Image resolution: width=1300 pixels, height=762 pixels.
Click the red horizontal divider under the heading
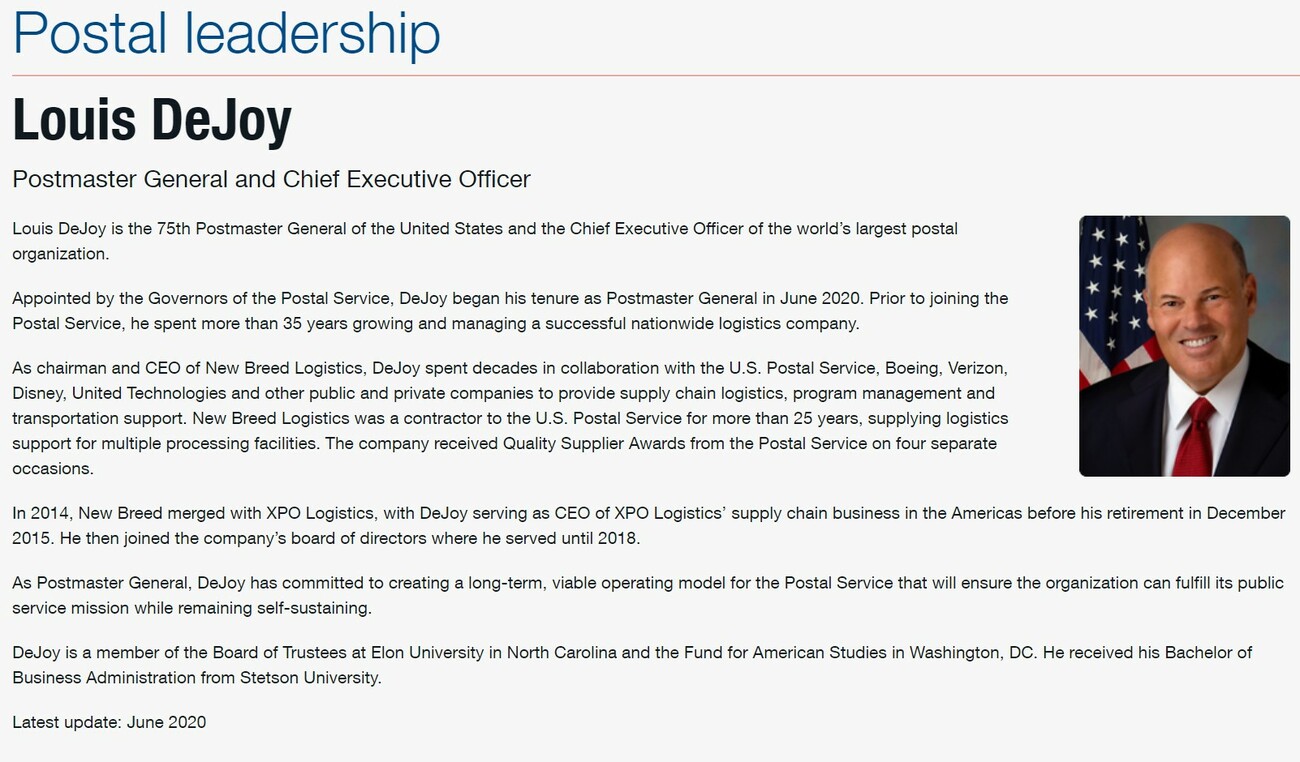coord(656,75)
